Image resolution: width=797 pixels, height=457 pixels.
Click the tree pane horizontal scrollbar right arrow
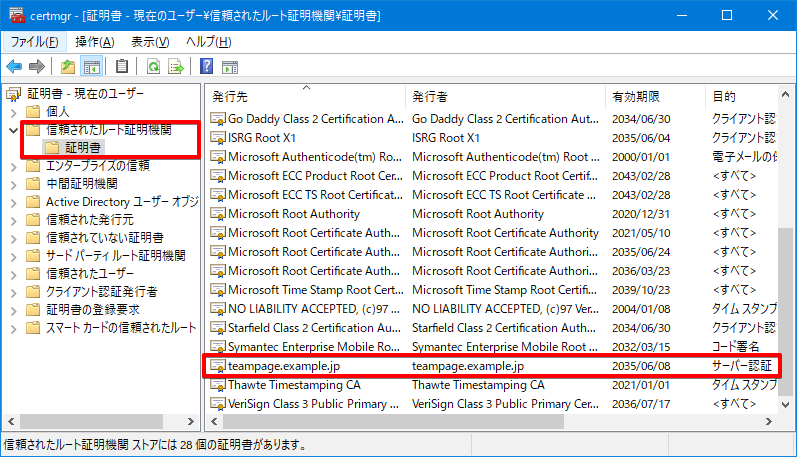point(191,421)
